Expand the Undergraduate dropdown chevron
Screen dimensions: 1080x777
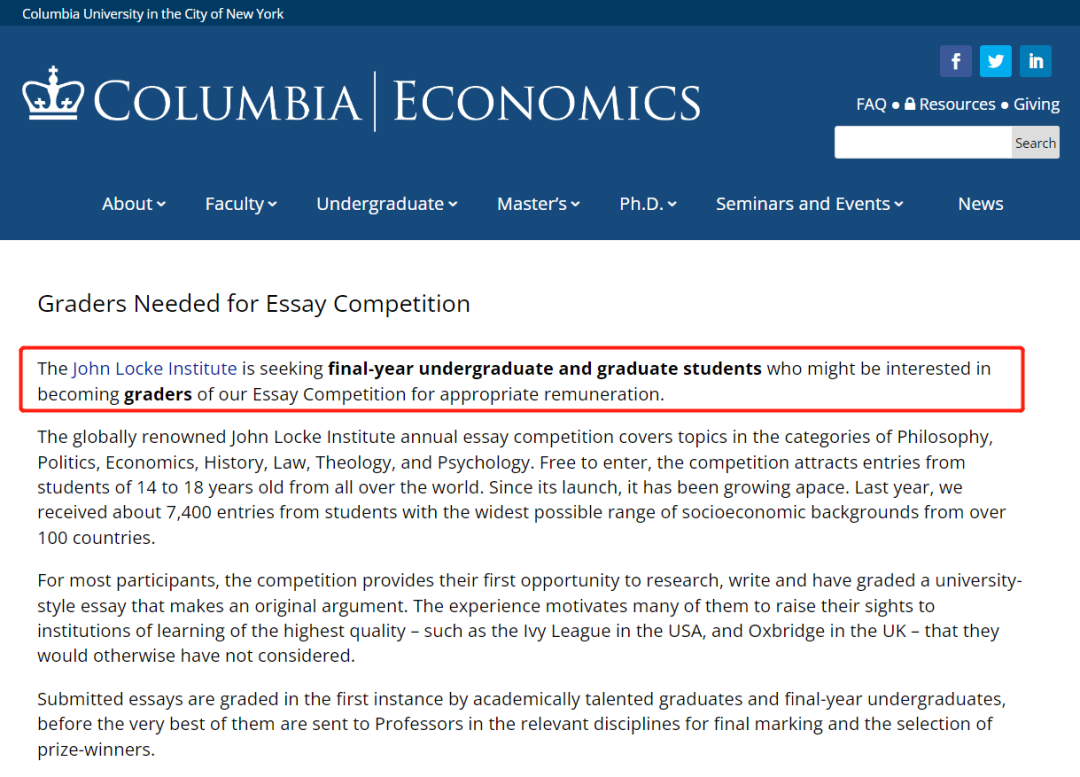point(453,204)
